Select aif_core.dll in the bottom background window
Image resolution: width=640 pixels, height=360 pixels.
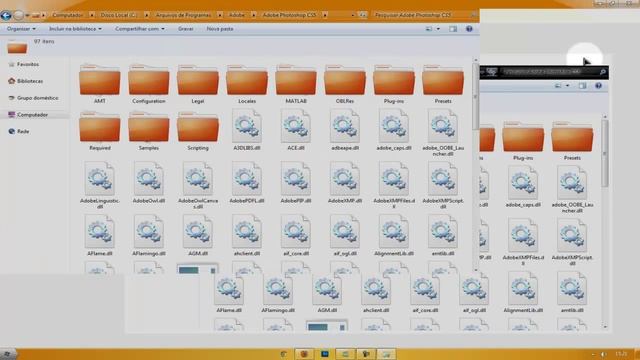(425, 293)
